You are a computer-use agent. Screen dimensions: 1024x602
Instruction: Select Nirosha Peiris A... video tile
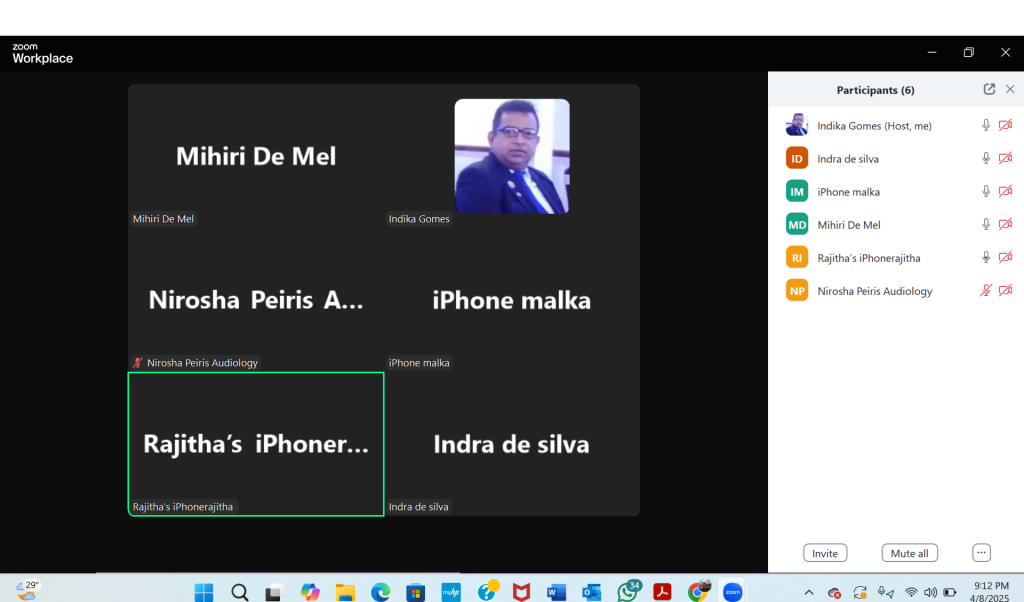pos(256,300)
